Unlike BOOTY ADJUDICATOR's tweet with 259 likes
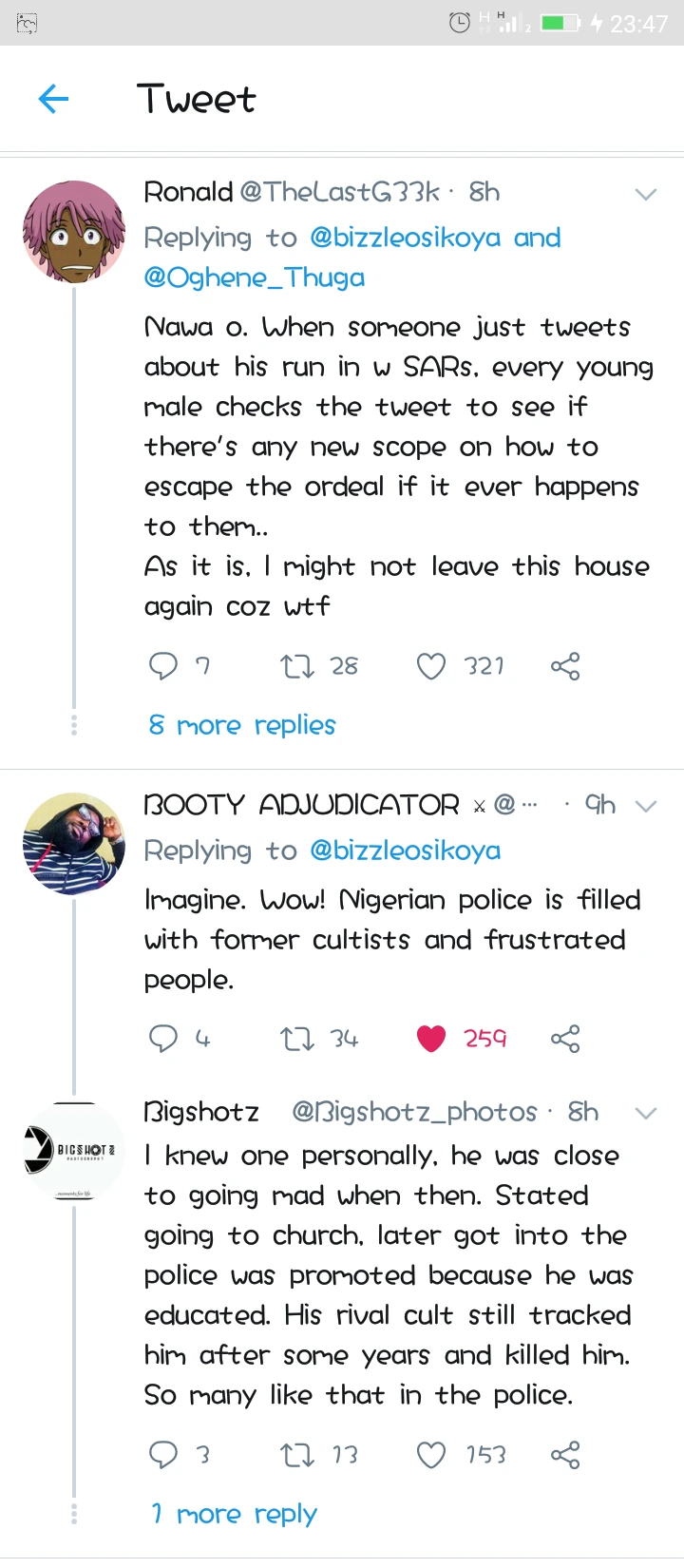684x1568 pixels. 431,1038
